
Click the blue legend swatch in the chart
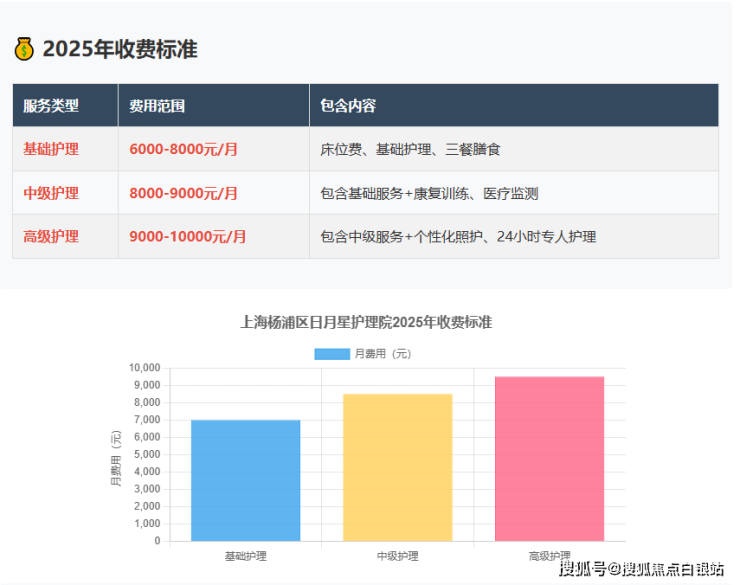tap(331, 354)
